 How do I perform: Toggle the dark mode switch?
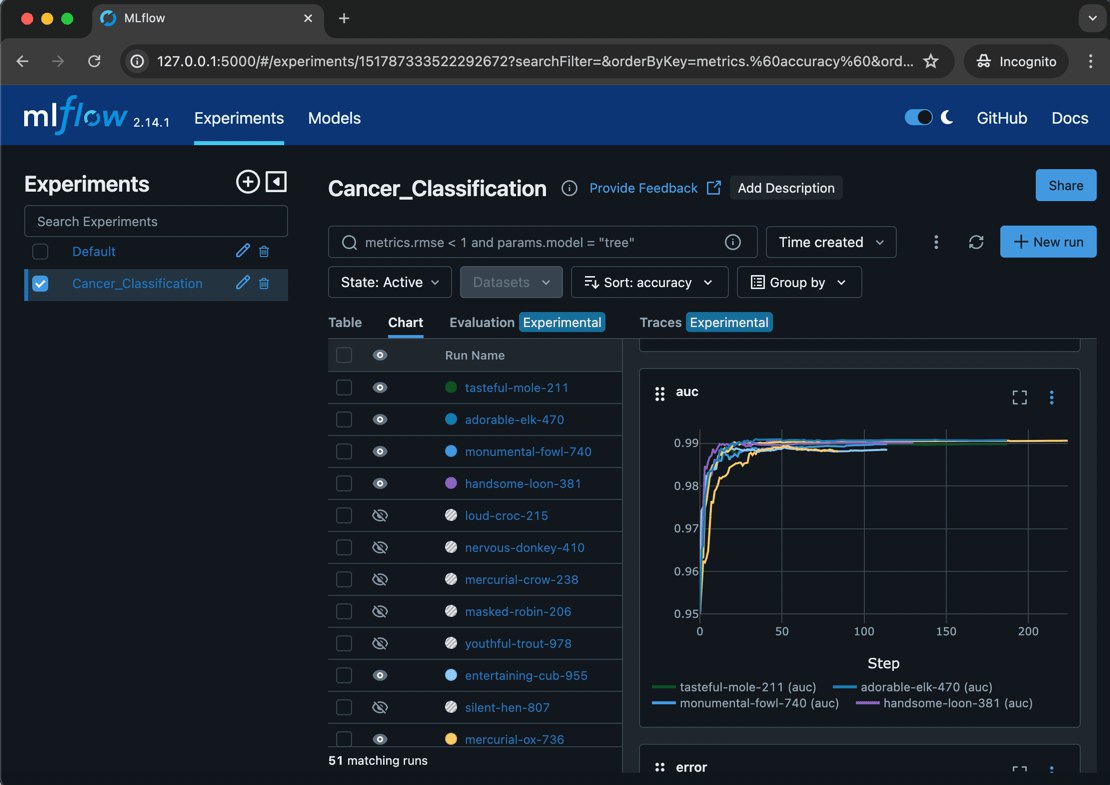coord(918,118)
